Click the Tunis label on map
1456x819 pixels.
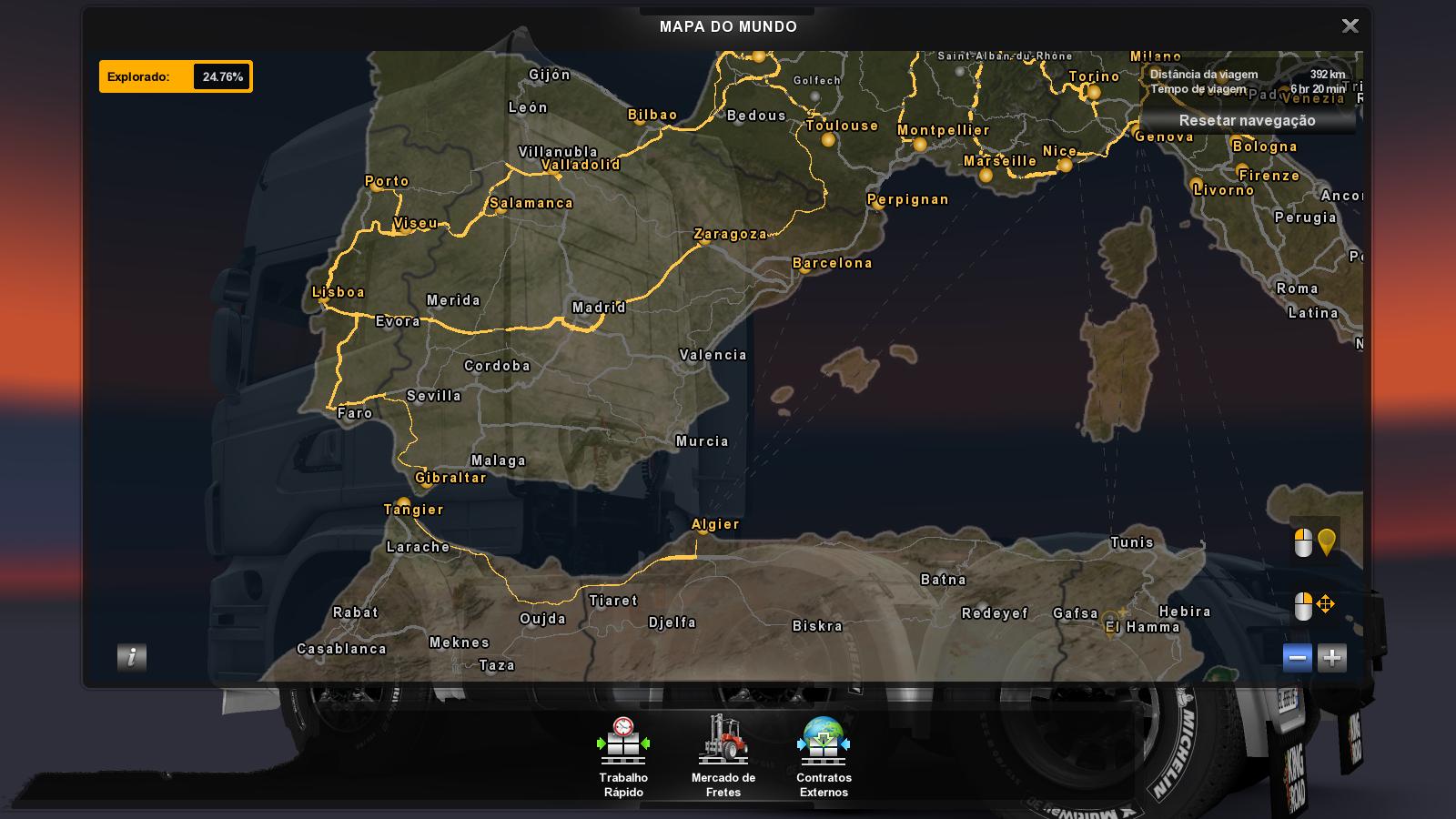pyautogui.click(x=1132, y=542)
